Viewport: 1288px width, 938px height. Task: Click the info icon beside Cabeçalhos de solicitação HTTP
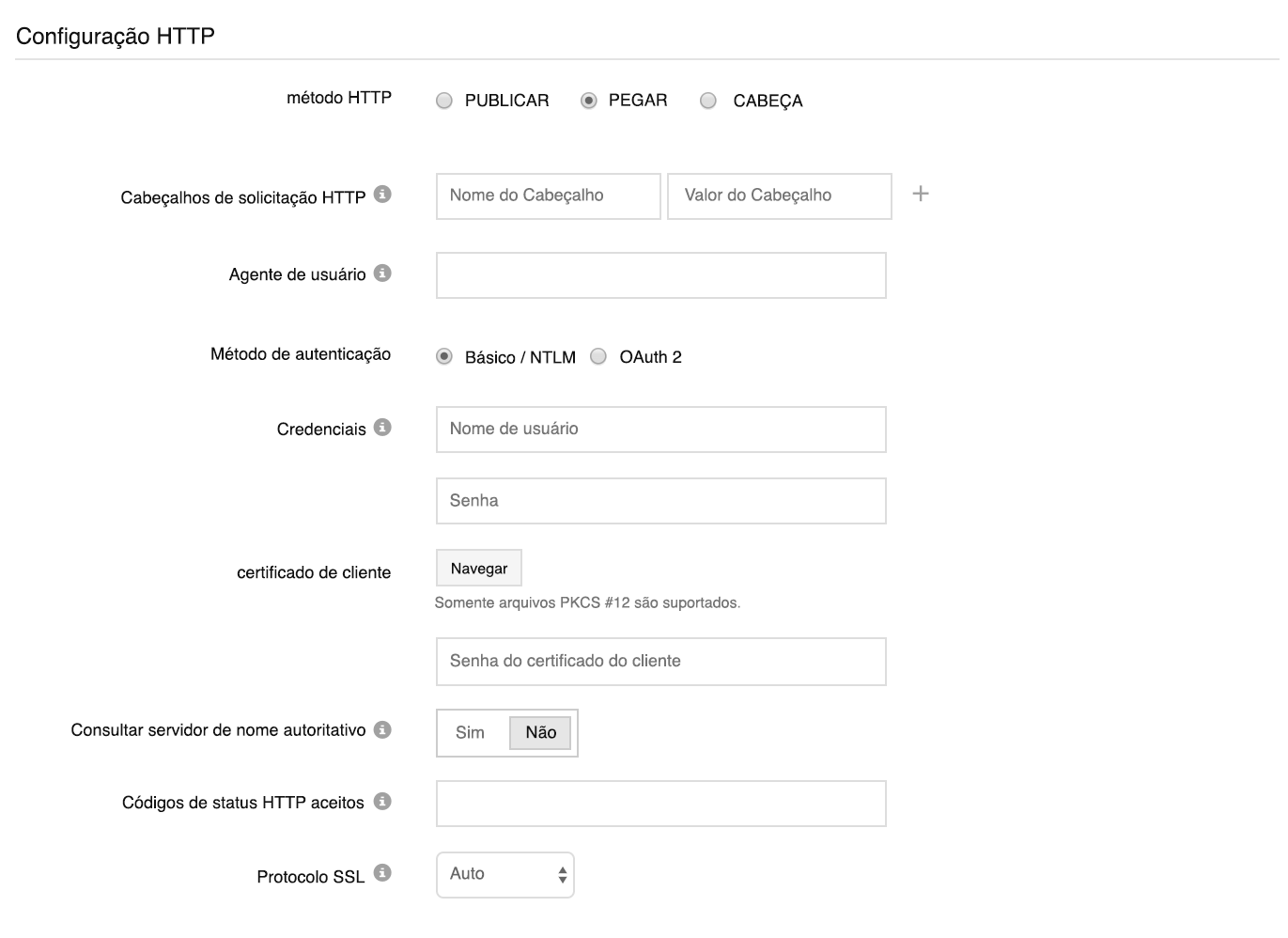click(x=382, y=194)
